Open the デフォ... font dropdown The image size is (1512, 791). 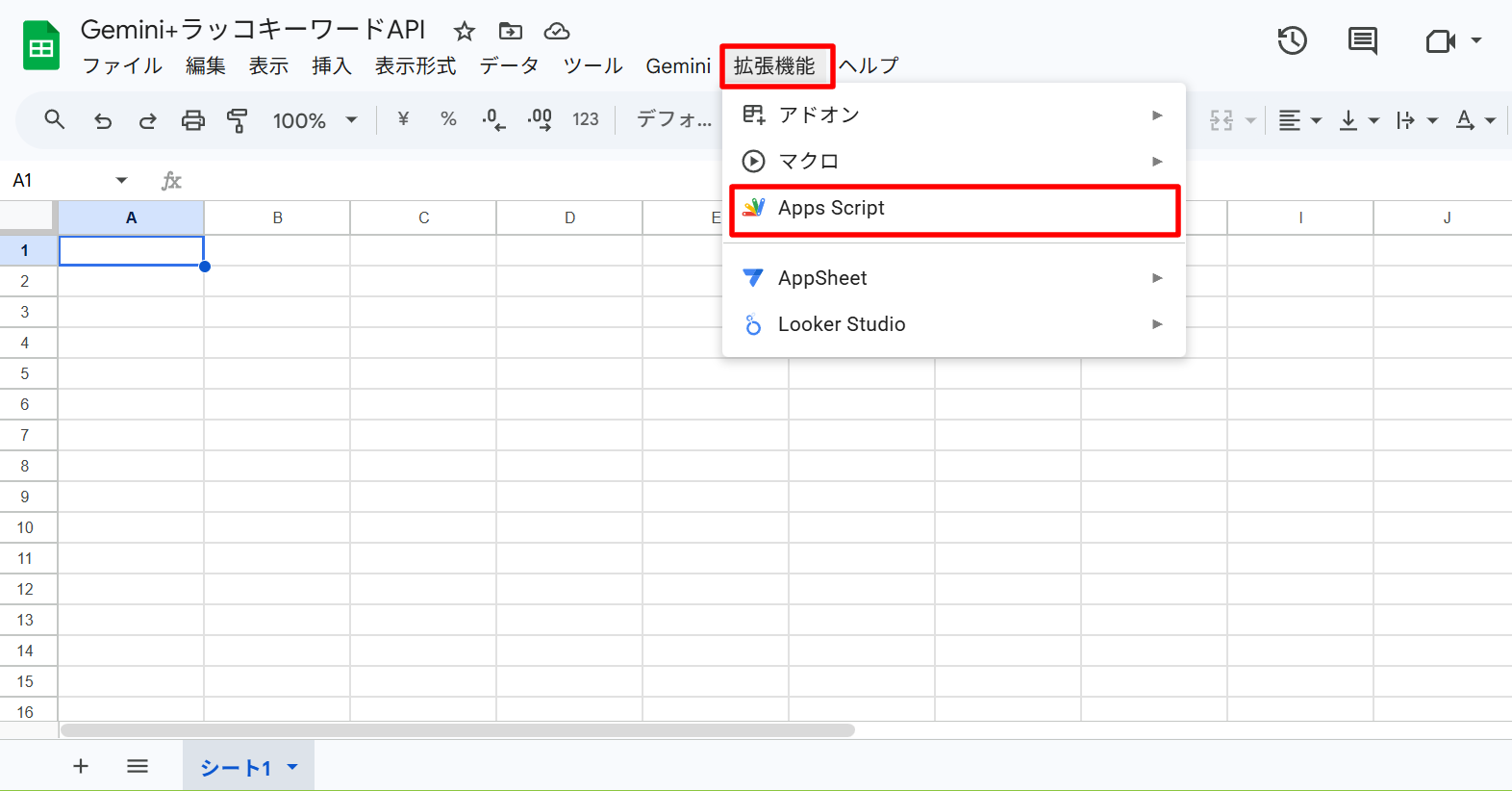tap(674, 119)
